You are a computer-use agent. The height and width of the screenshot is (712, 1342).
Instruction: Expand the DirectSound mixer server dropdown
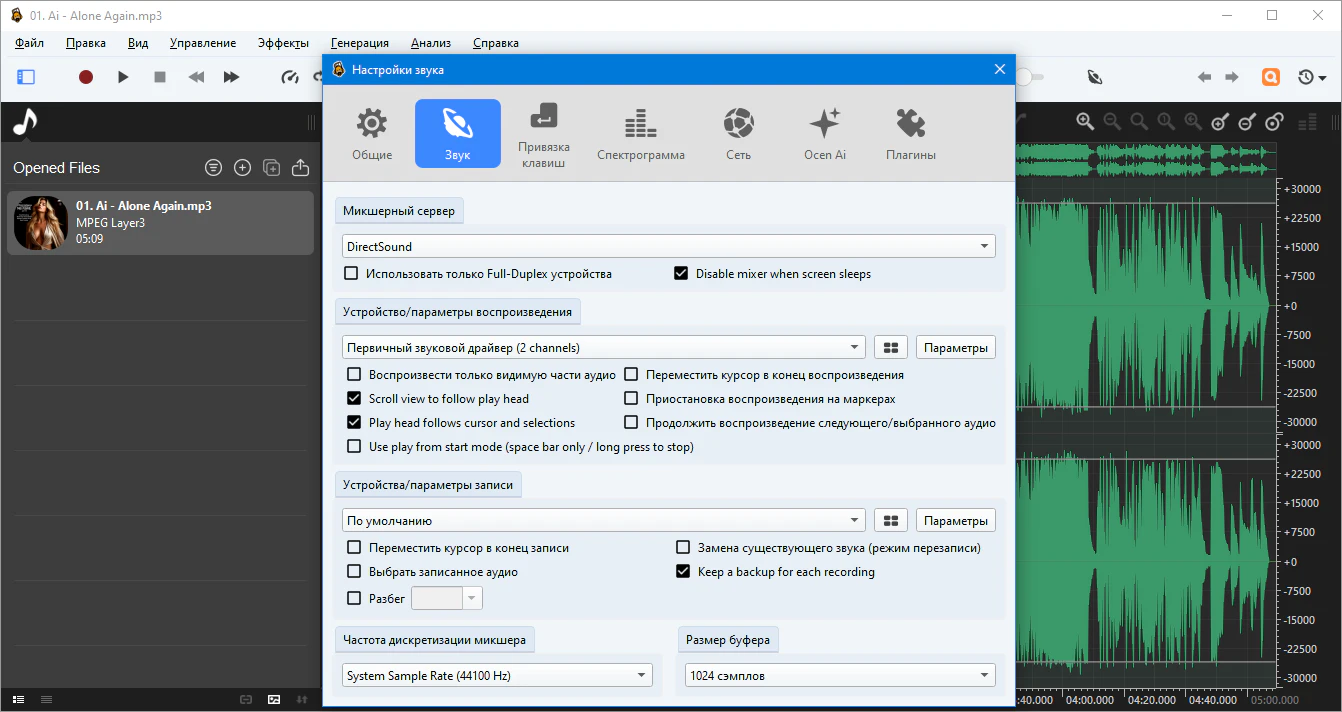668,247
